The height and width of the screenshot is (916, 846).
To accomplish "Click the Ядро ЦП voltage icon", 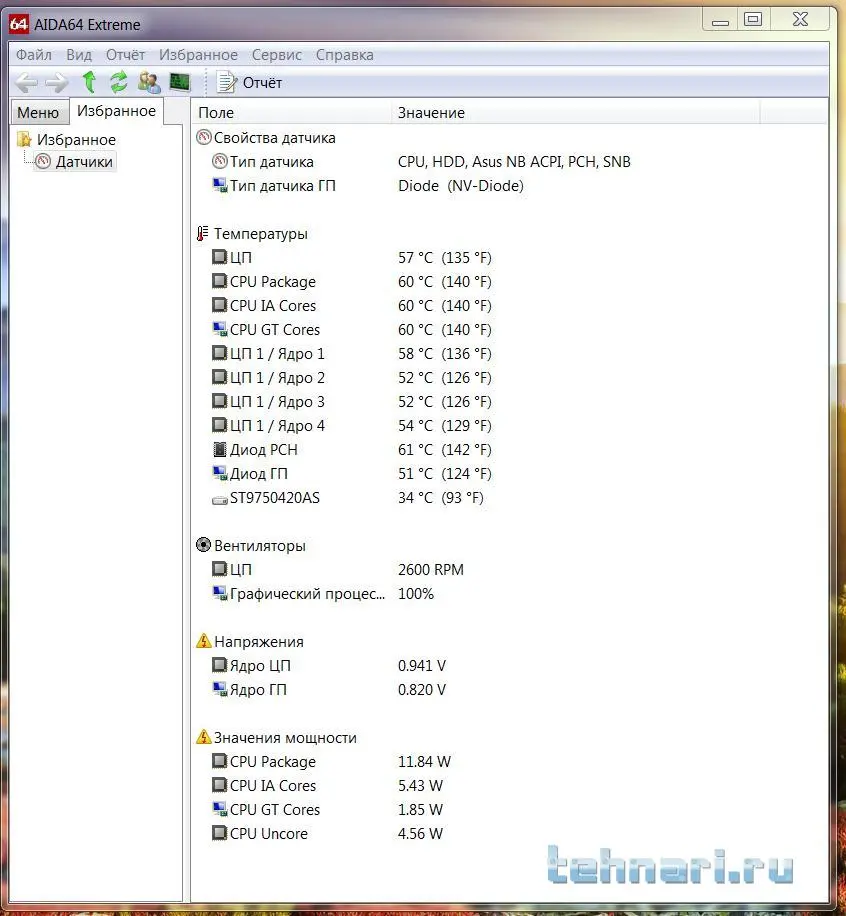I will coord(220,665).
